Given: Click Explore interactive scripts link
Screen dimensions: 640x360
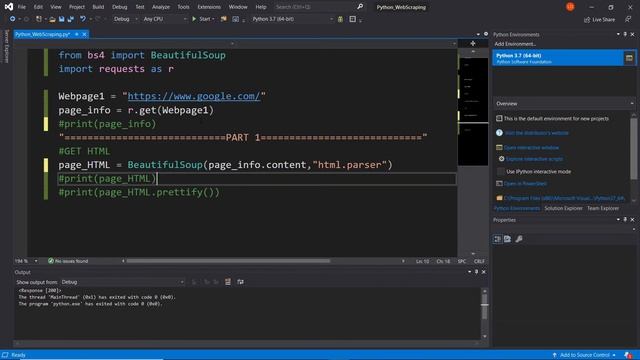Looking at the screenshot, I should point(534,159).
